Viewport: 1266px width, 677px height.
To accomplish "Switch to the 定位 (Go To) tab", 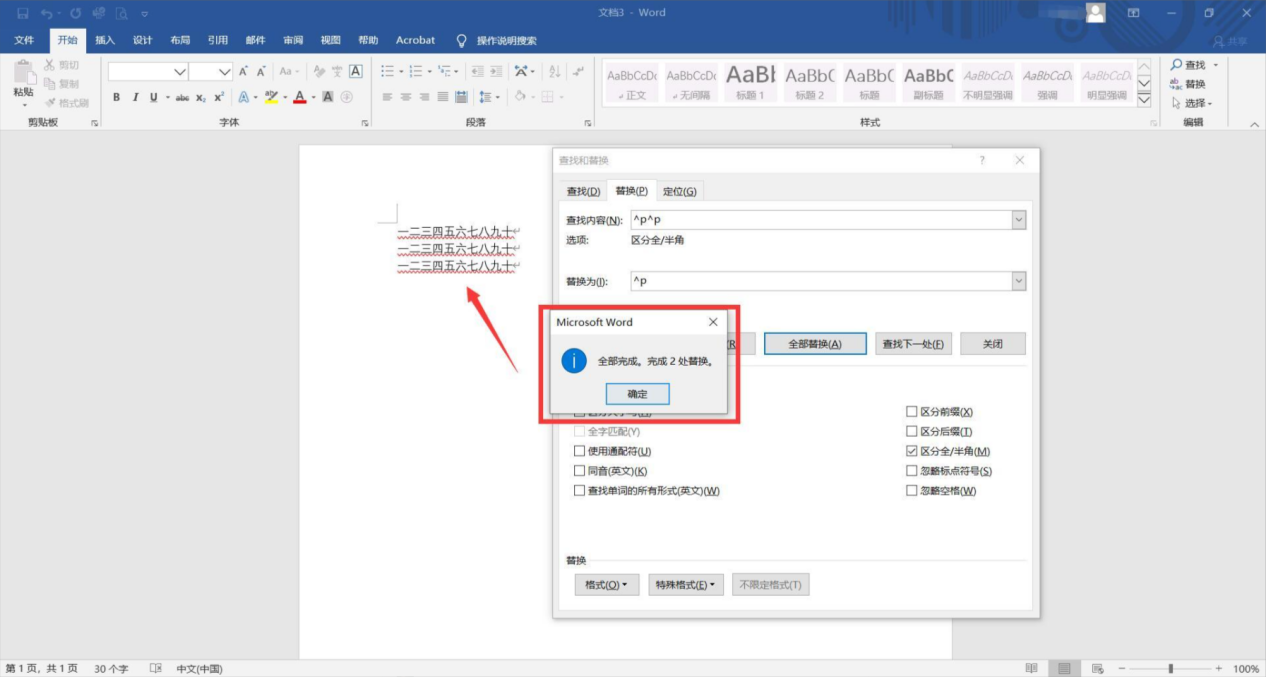I will [x=680, y=191].
